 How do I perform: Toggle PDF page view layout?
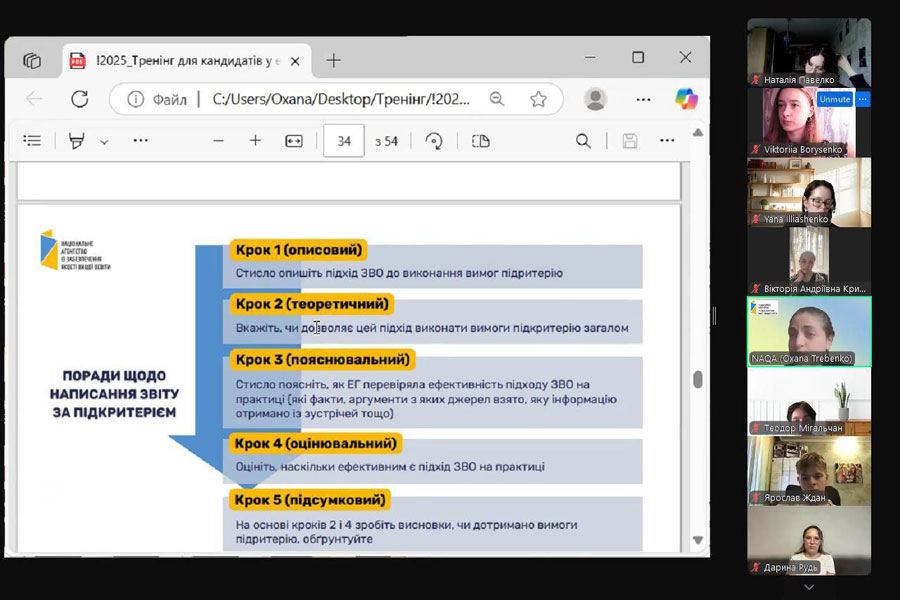[x=481, y=141]
